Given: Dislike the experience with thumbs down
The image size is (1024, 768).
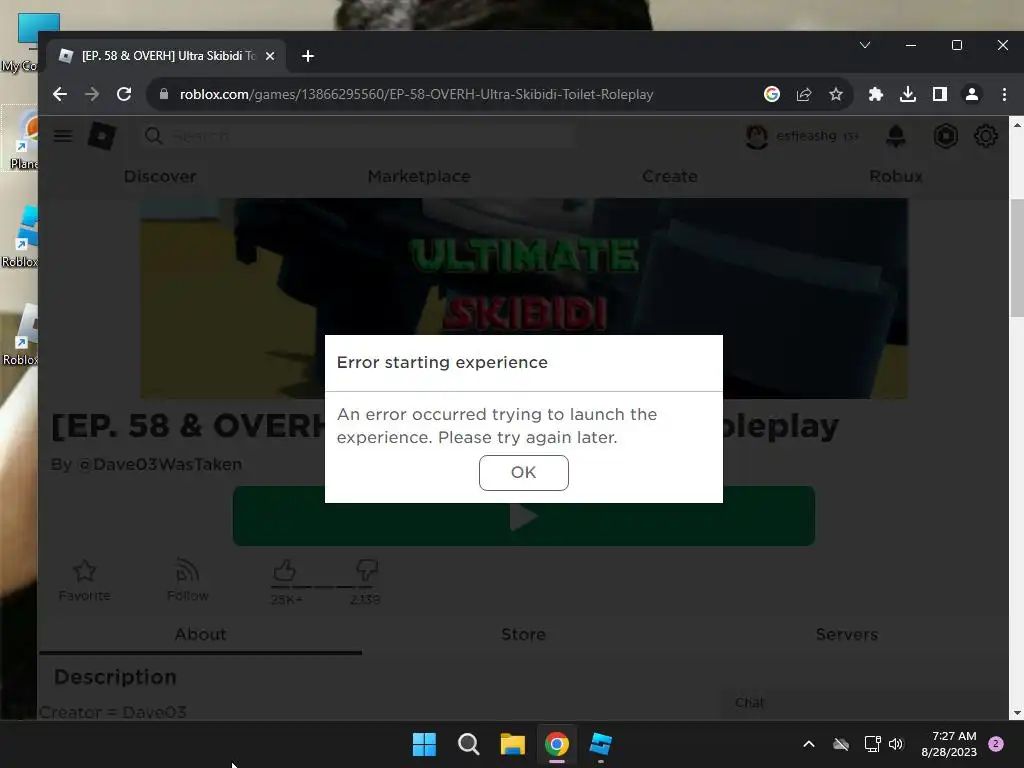Looking at the screenshot, I should (367, 571).
